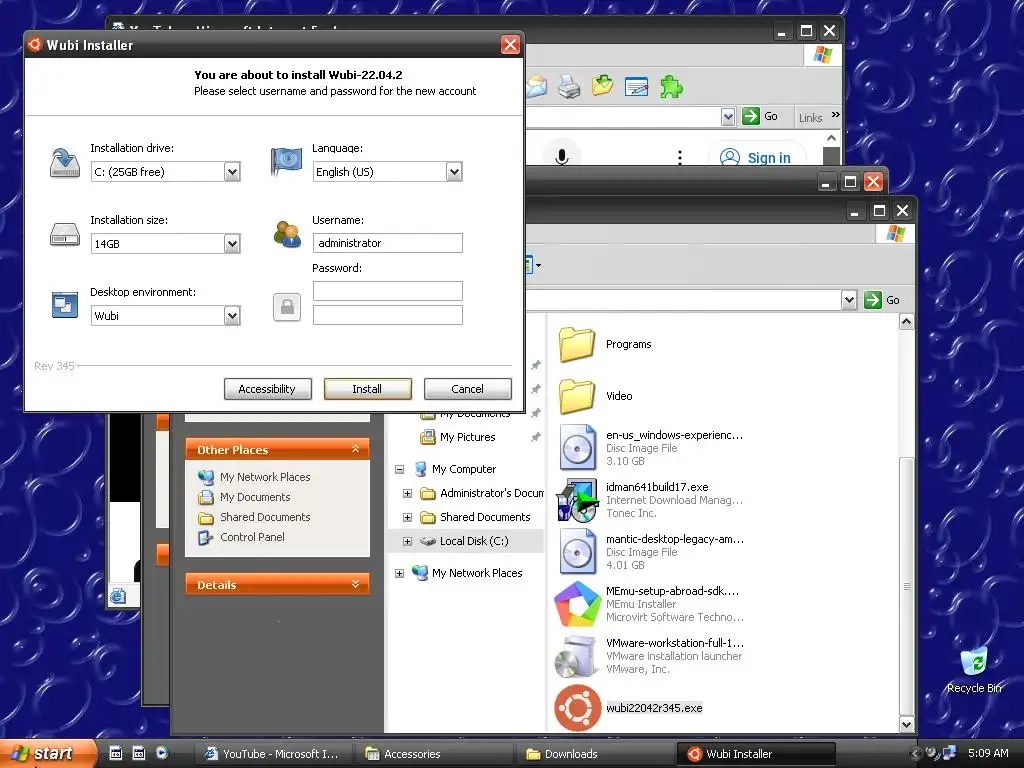Collapse the Other Places panel
The width and height of the screenshot is (1024, 768).
point(355,449)
